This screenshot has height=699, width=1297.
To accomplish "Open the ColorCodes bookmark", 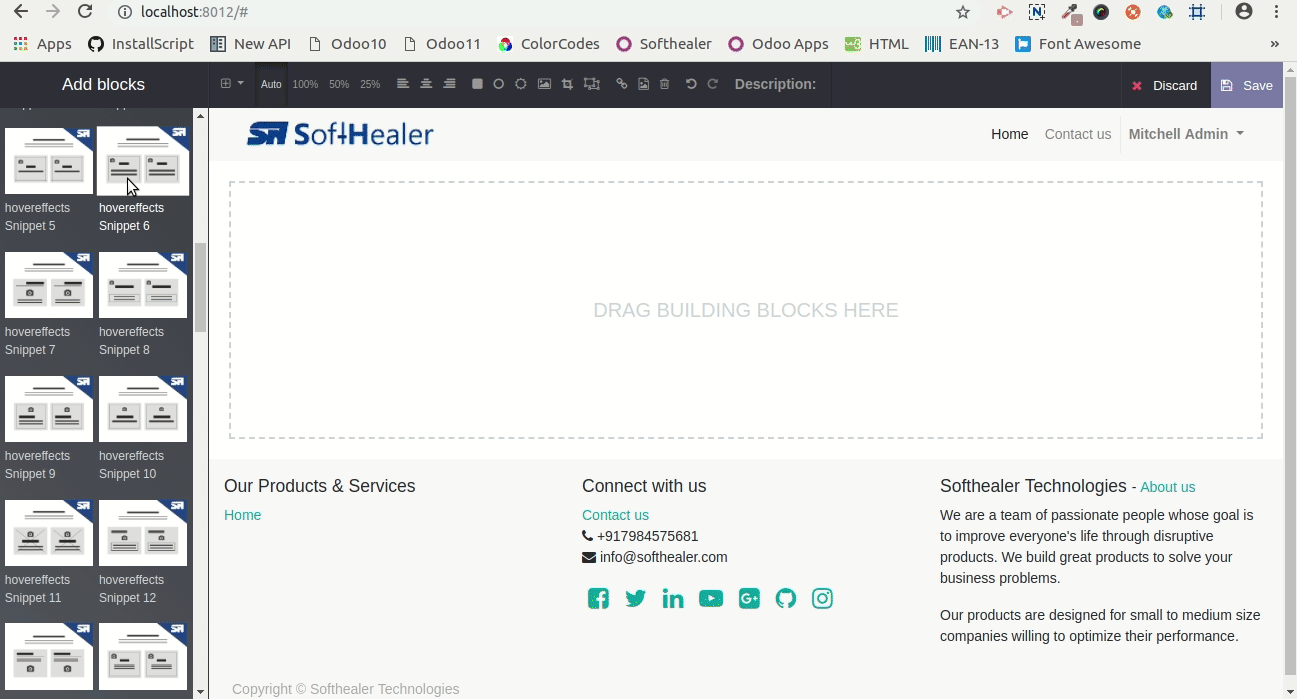I will 549,44.
